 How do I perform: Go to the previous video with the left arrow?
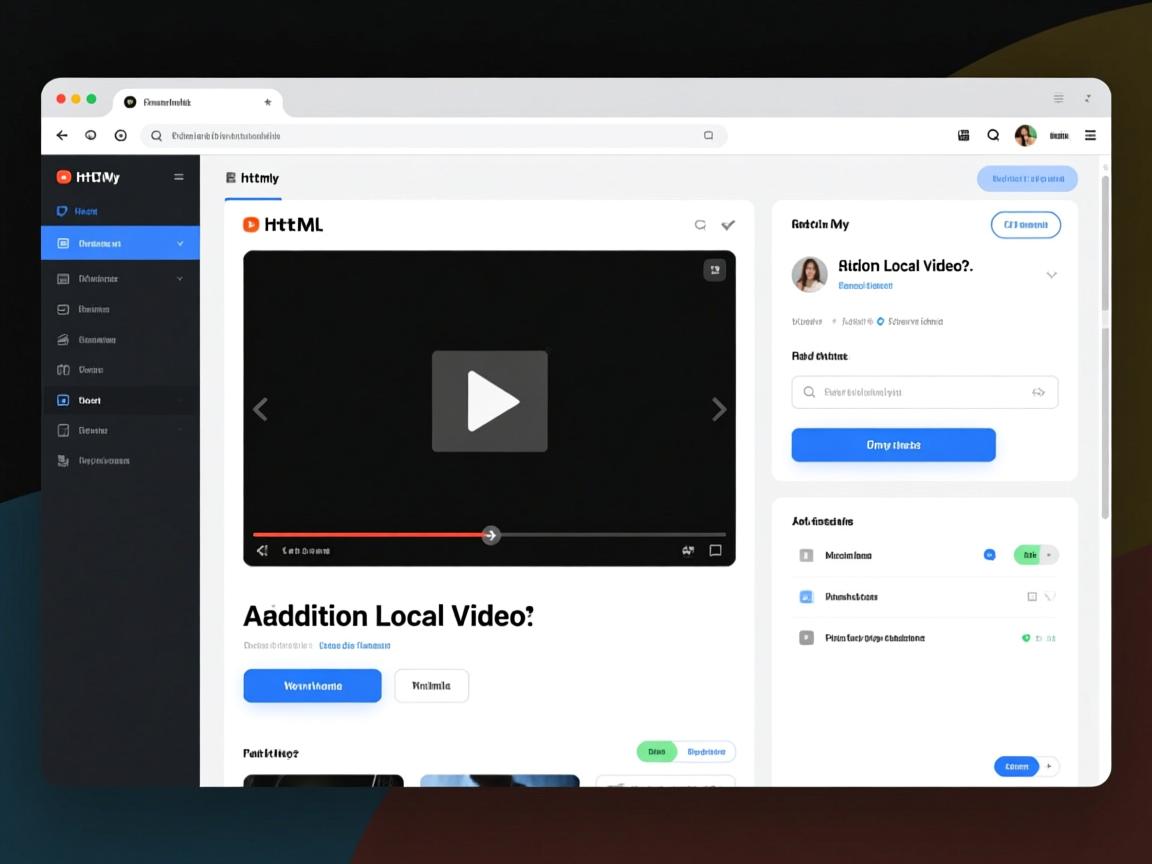click(x=260, y=408)
